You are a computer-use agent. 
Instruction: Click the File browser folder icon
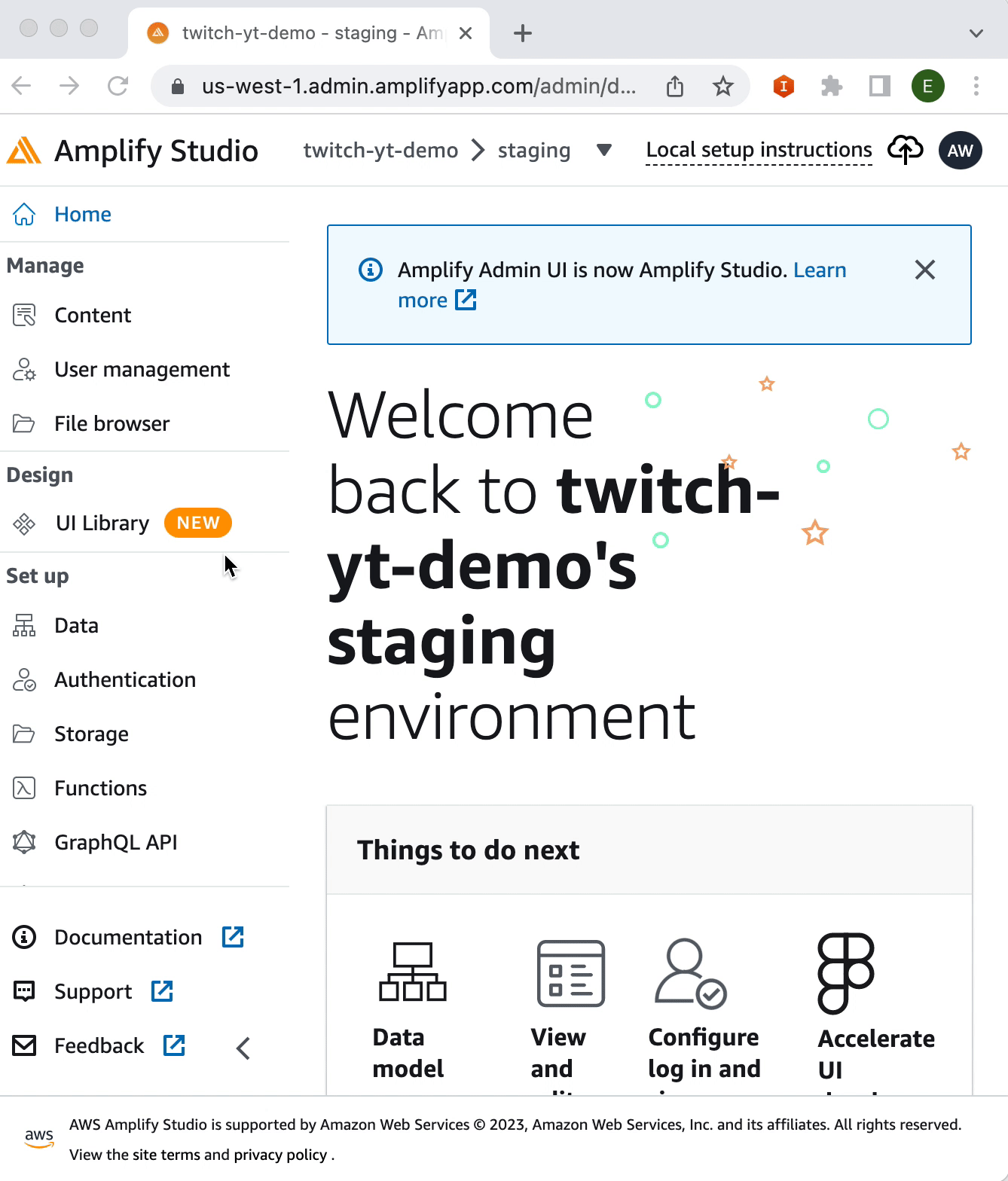point(24,424)
